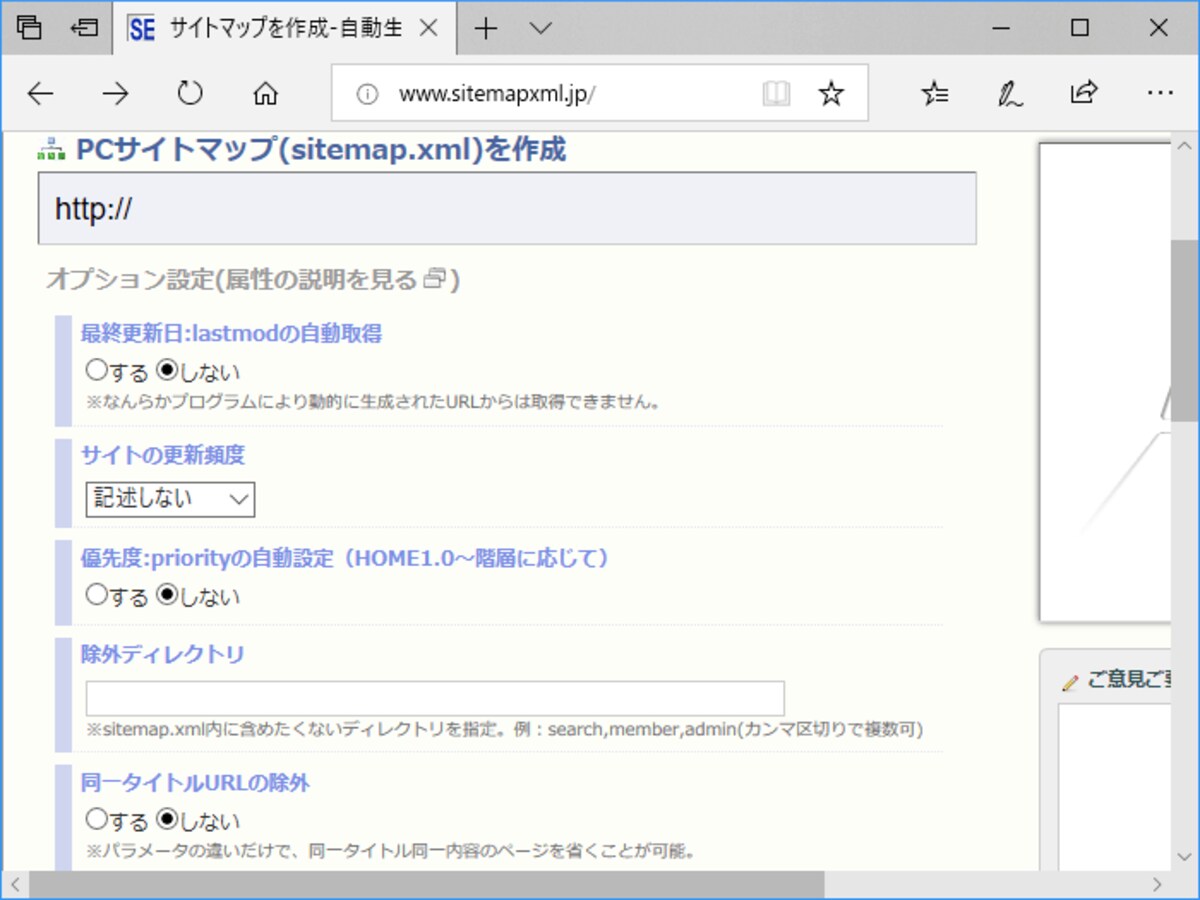1200x900 pixels.
Task: Click the popup window icon after 属性の説明を見る
Action: [434, 280]
